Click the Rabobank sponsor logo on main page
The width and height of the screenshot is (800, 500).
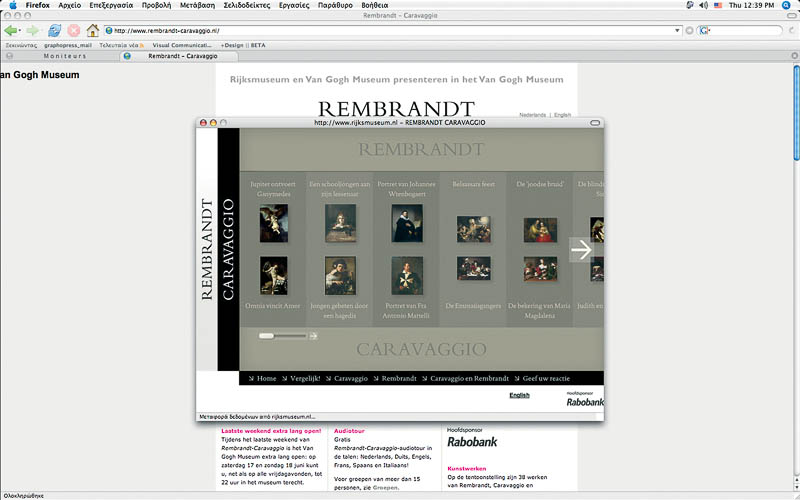point(472,442)
